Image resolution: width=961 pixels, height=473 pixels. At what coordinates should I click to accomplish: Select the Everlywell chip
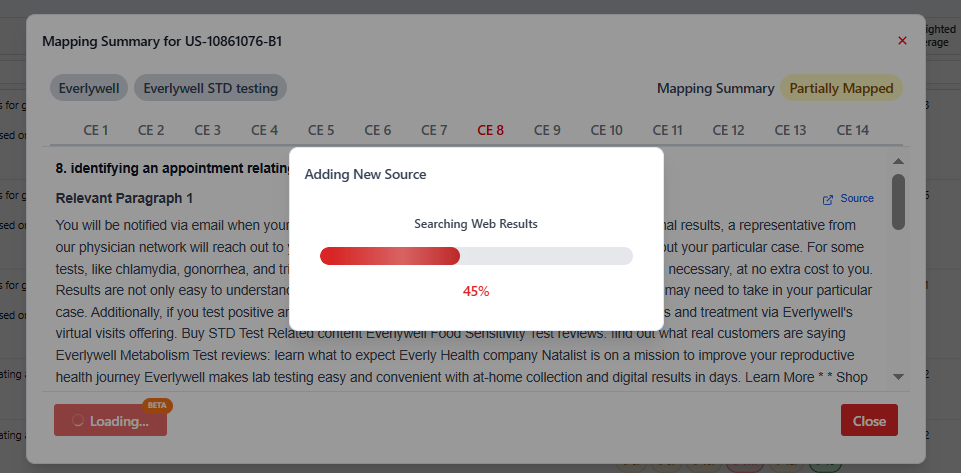(x=89, y=88)
